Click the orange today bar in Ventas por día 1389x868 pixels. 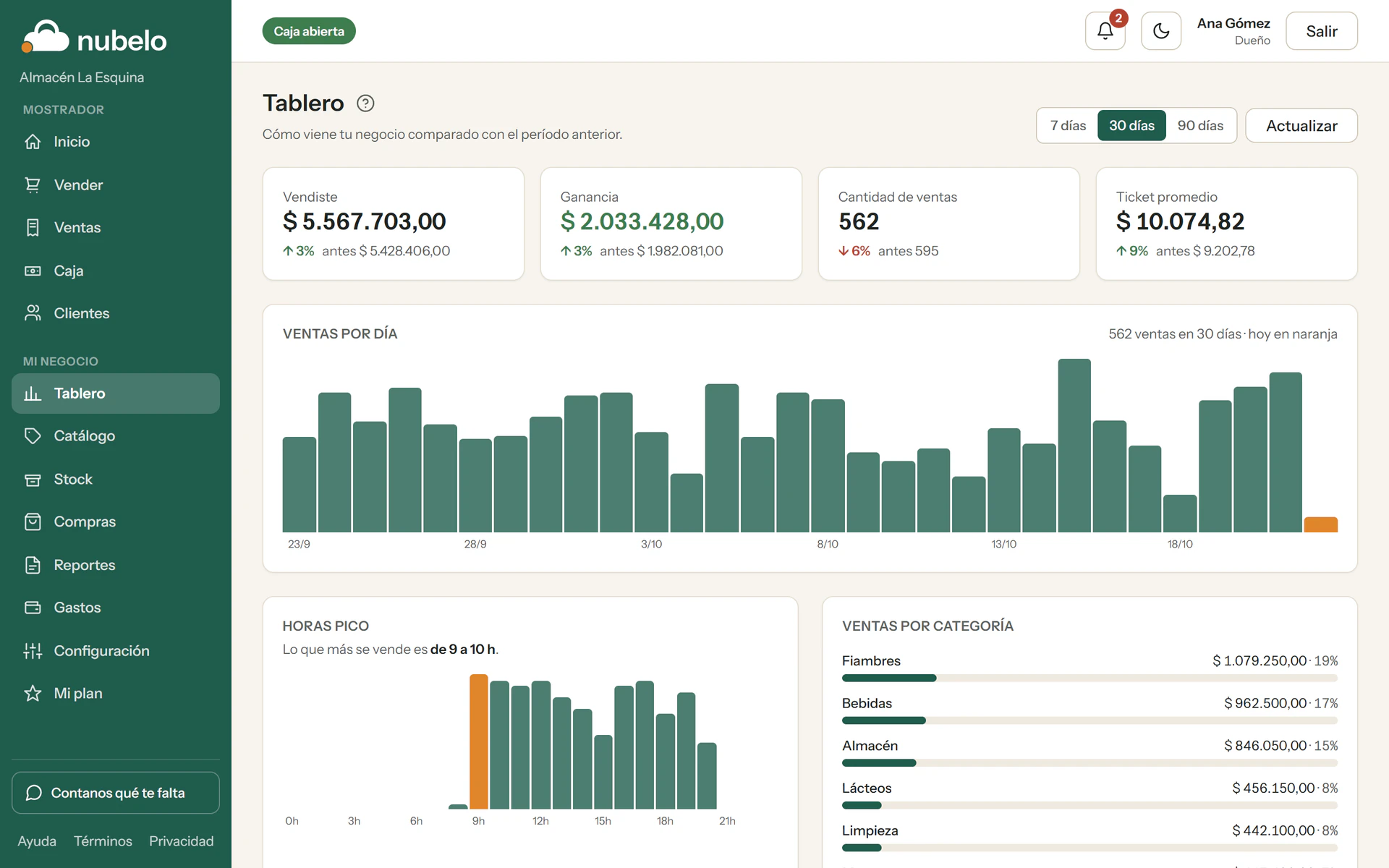click(x=1321, y=525)
